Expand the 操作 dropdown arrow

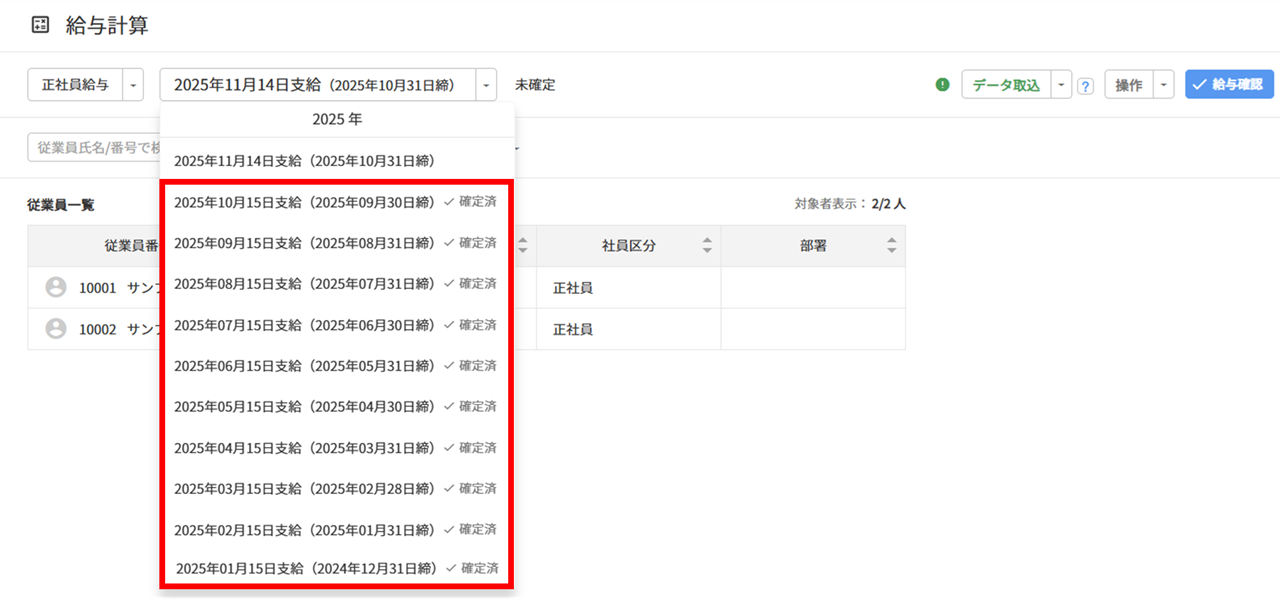1163,85
